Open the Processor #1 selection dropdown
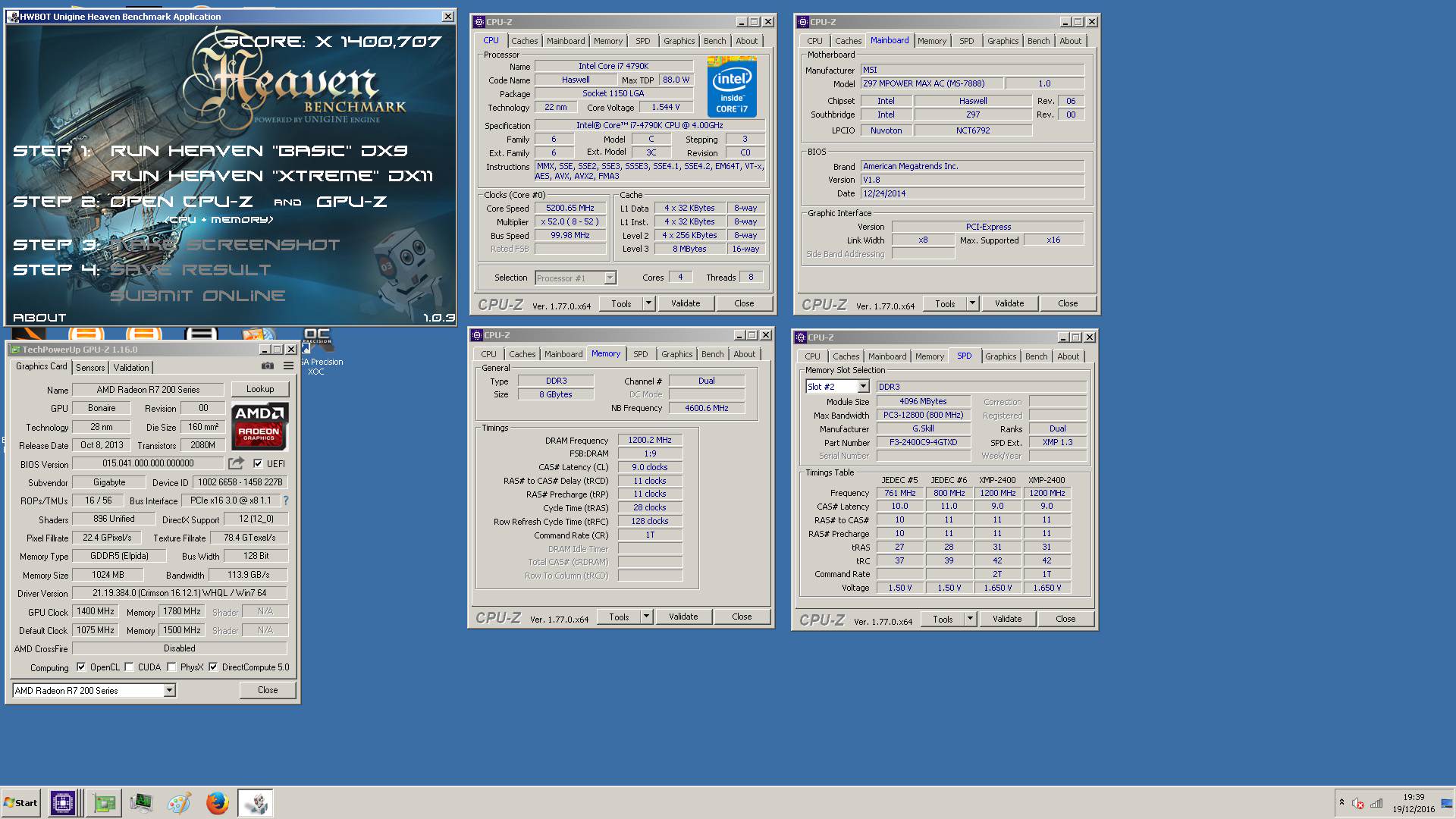Screen dimensions: 1456x819 pos(610,278)
